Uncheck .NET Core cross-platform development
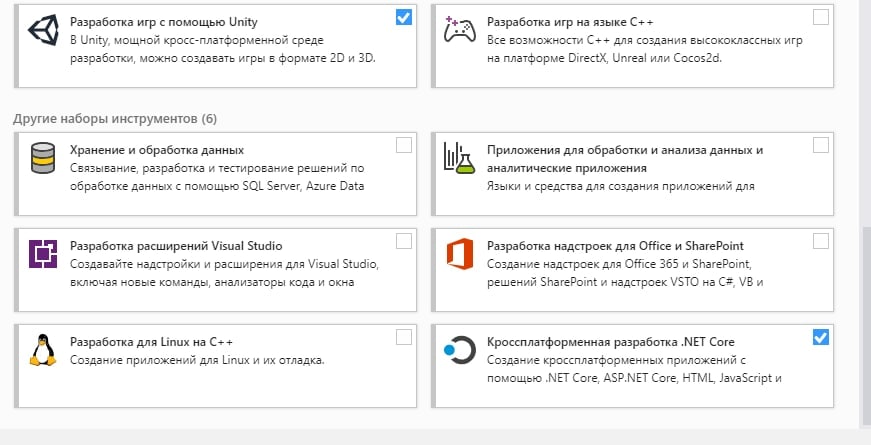This screenshot has width=871, height=445. click(x=821, y=337)
